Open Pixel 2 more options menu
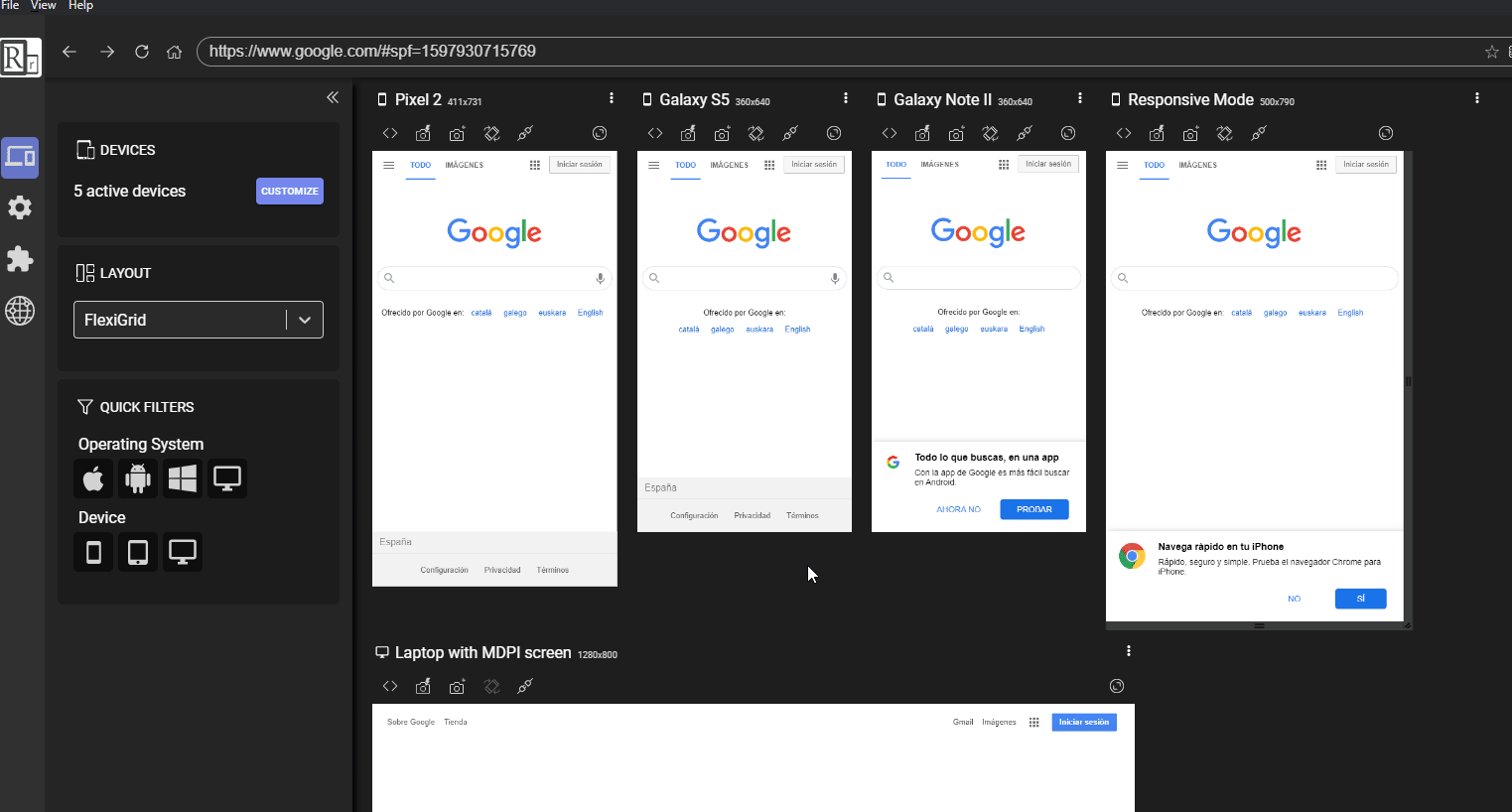Viewport: 1512px width, 812px height. (612, 98)
